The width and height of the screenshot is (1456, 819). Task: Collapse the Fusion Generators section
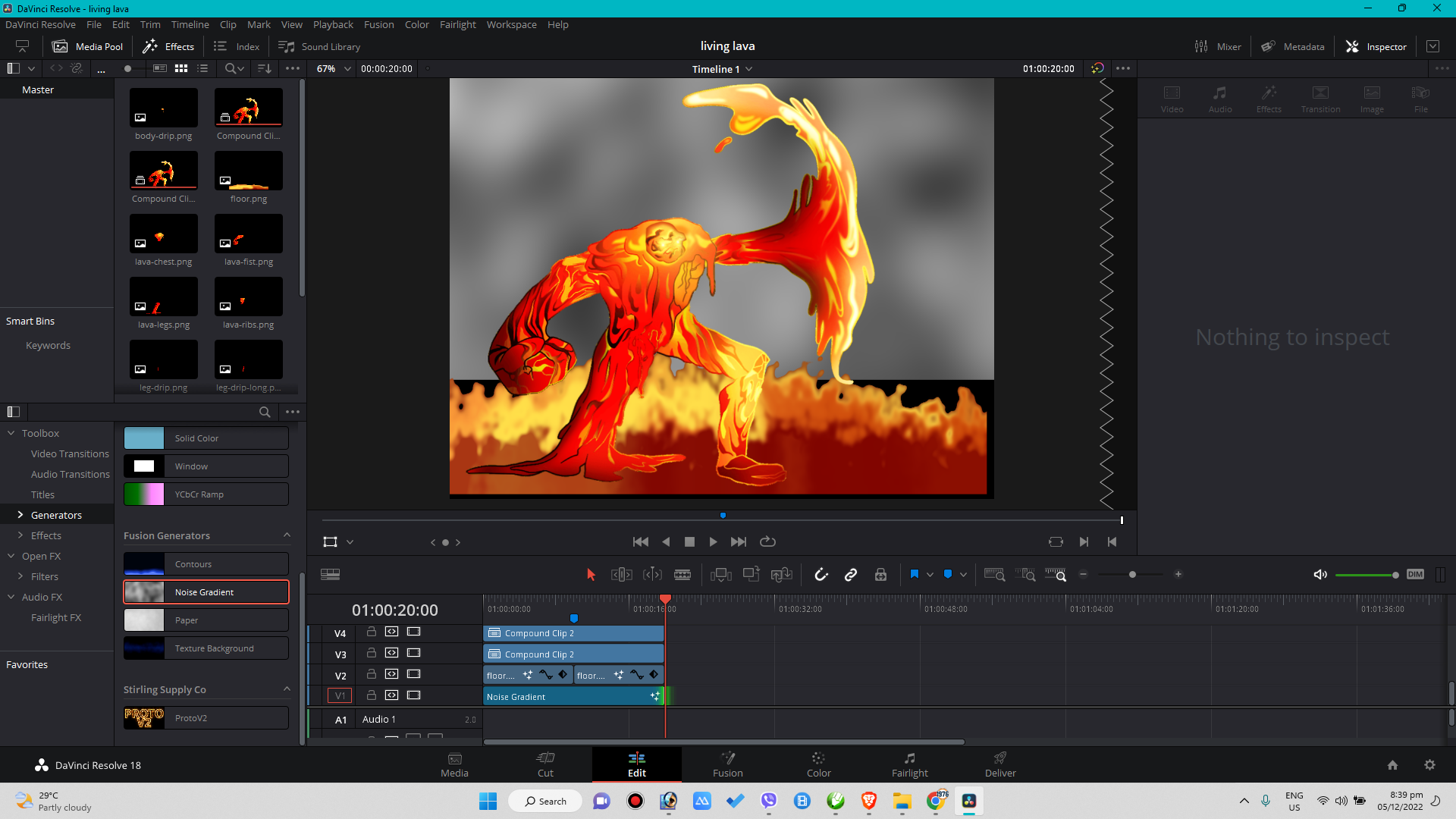tap(287, 535)
